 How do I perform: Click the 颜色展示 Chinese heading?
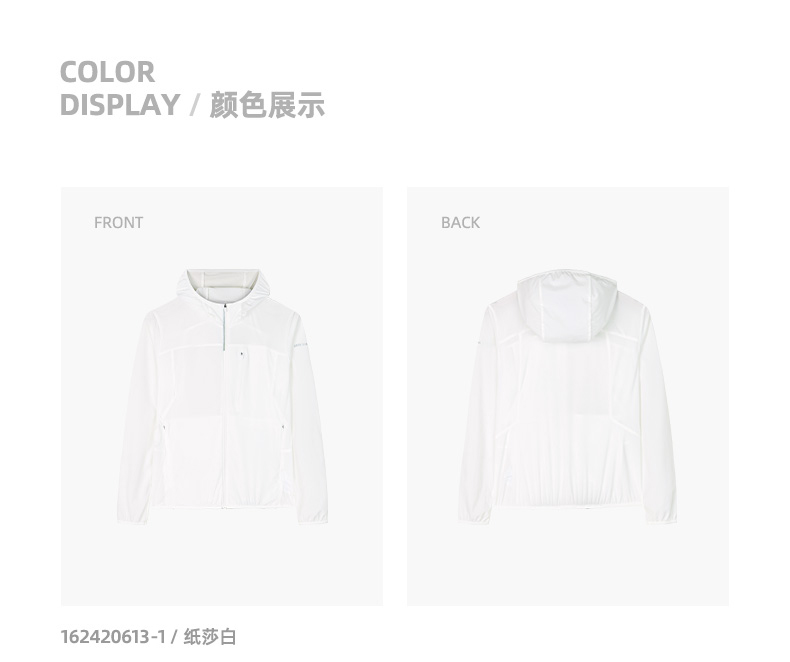(267, 105)
